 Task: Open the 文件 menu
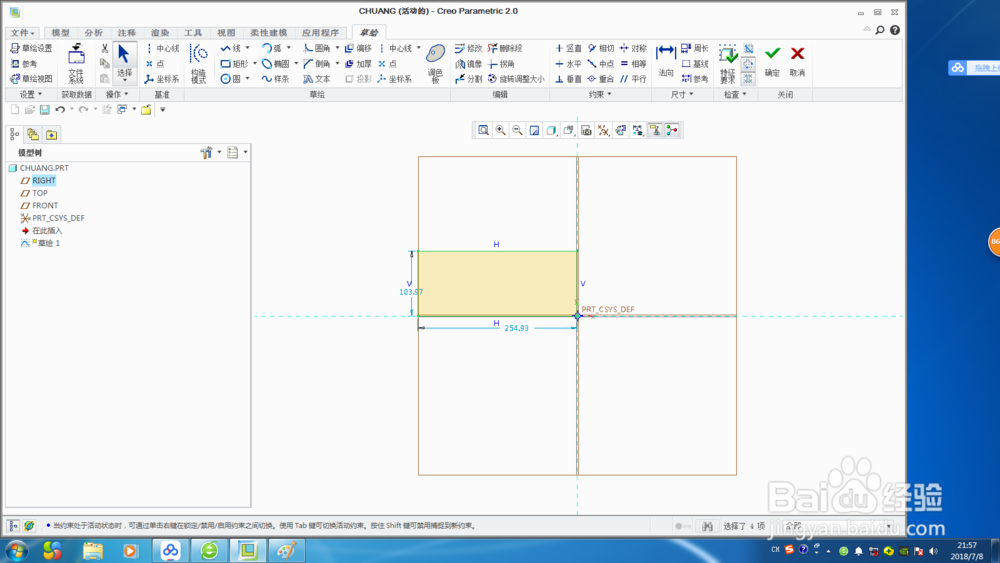coord(22,33)
